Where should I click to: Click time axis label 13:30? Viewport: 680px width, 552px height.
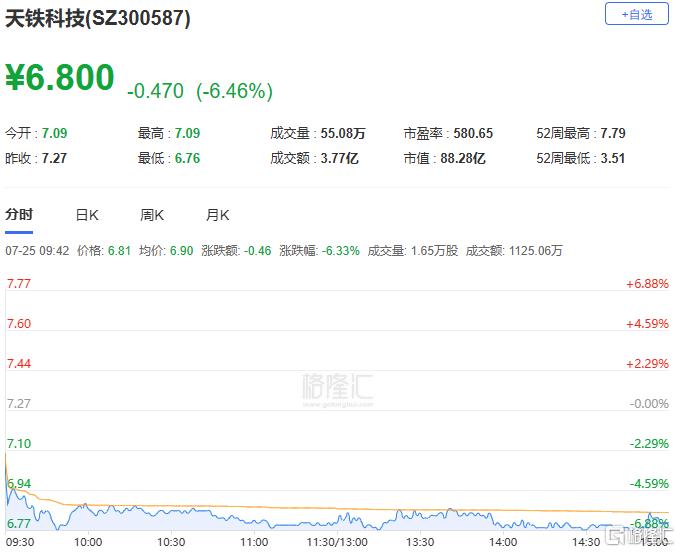420,542
